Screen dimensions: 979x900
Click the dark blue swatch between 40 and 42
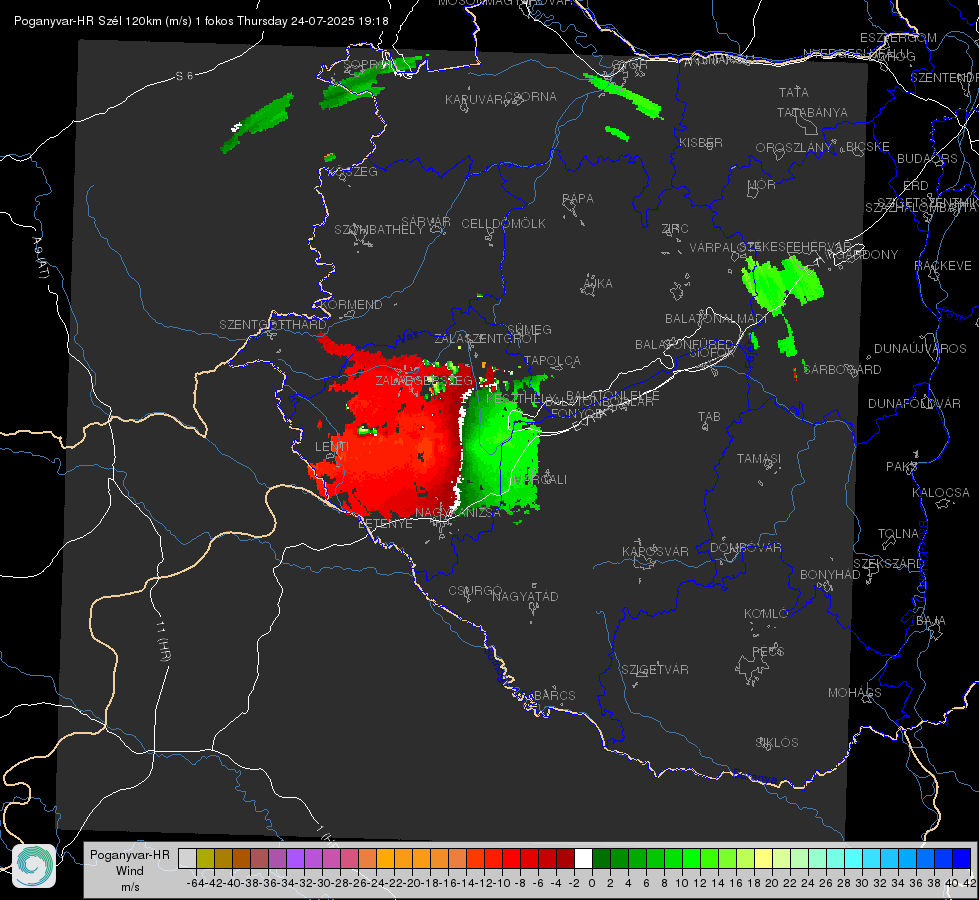961,859
